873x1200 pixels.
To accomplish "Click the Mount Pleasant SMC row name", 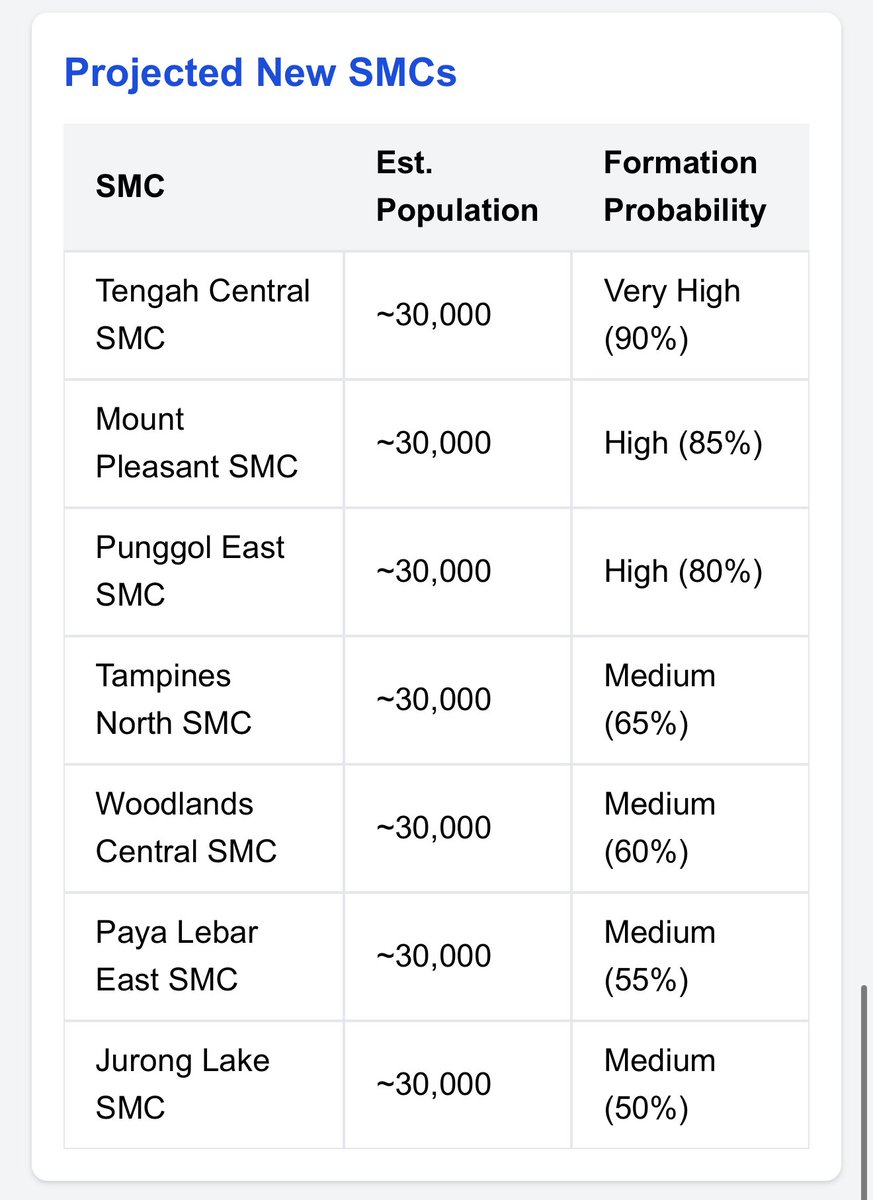I will (197, 443).
